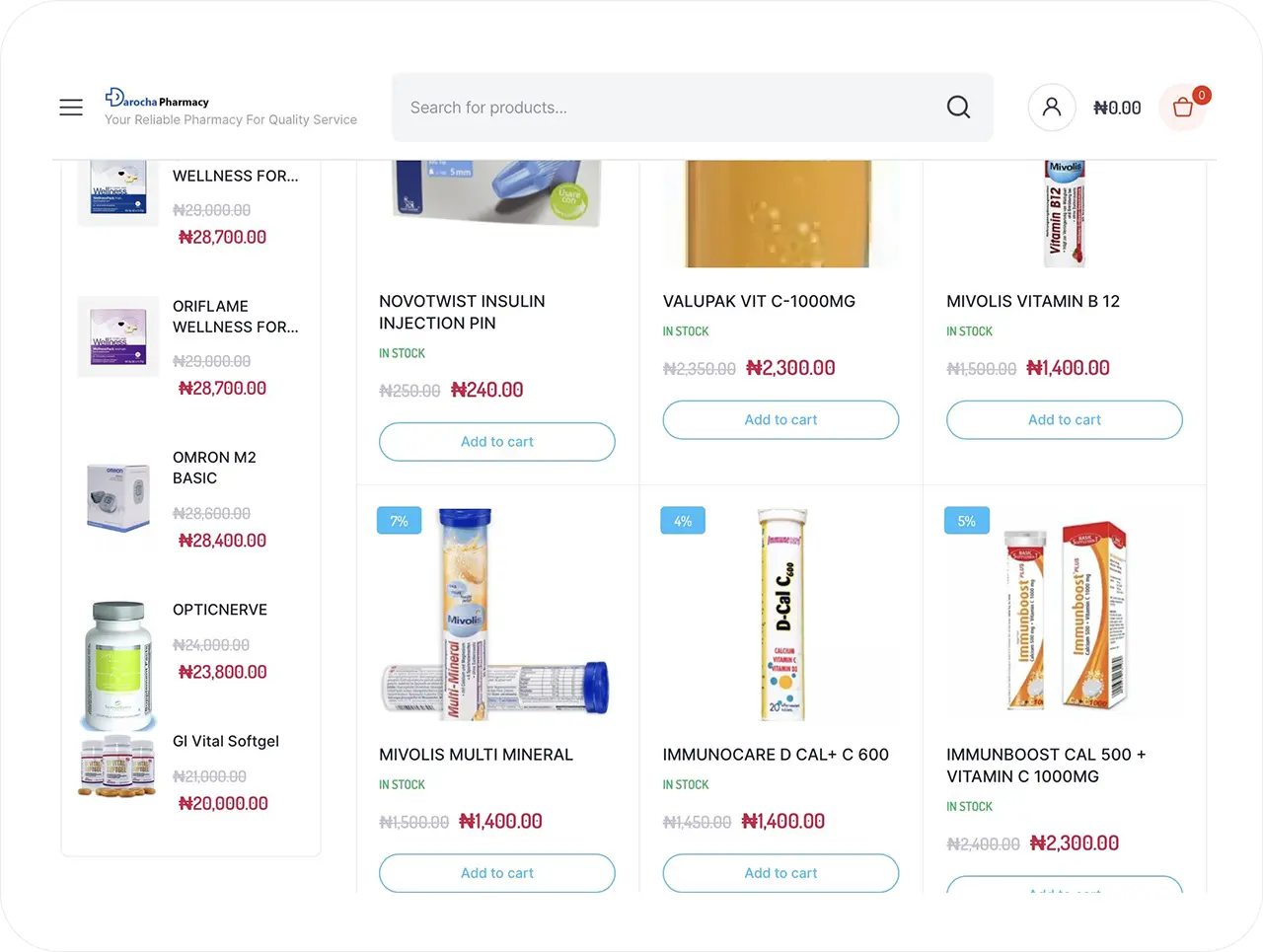Open the GI Vital Softgel link
The image size is (1263, 952).
coord(226,741)
